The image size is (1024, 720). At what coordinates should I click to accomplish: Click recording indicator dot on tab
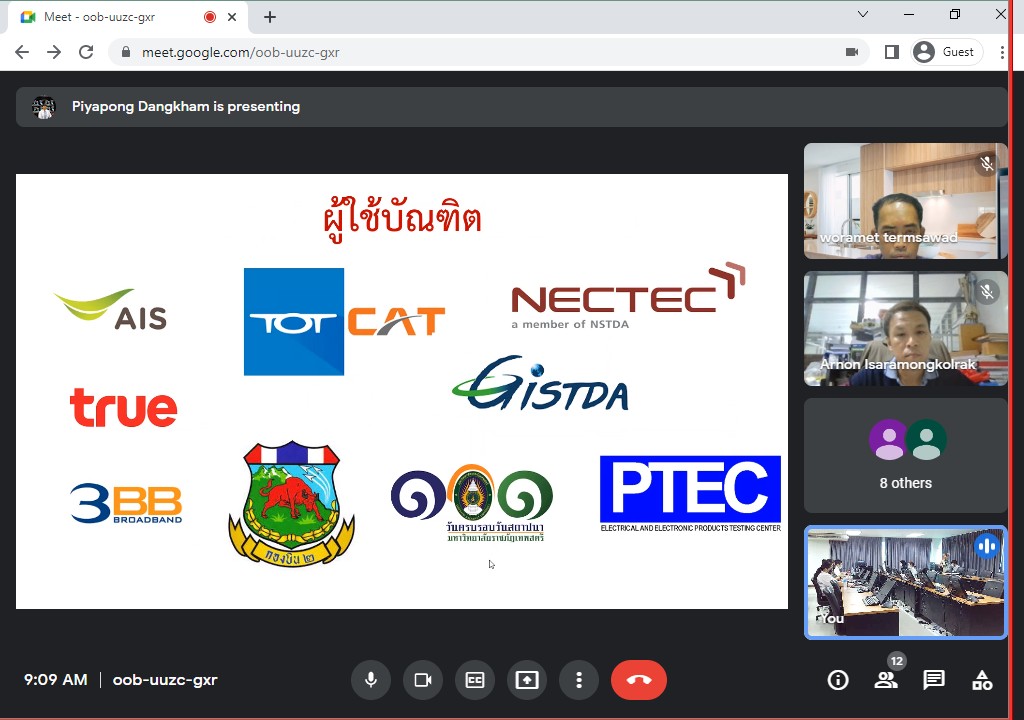[210, 17]
